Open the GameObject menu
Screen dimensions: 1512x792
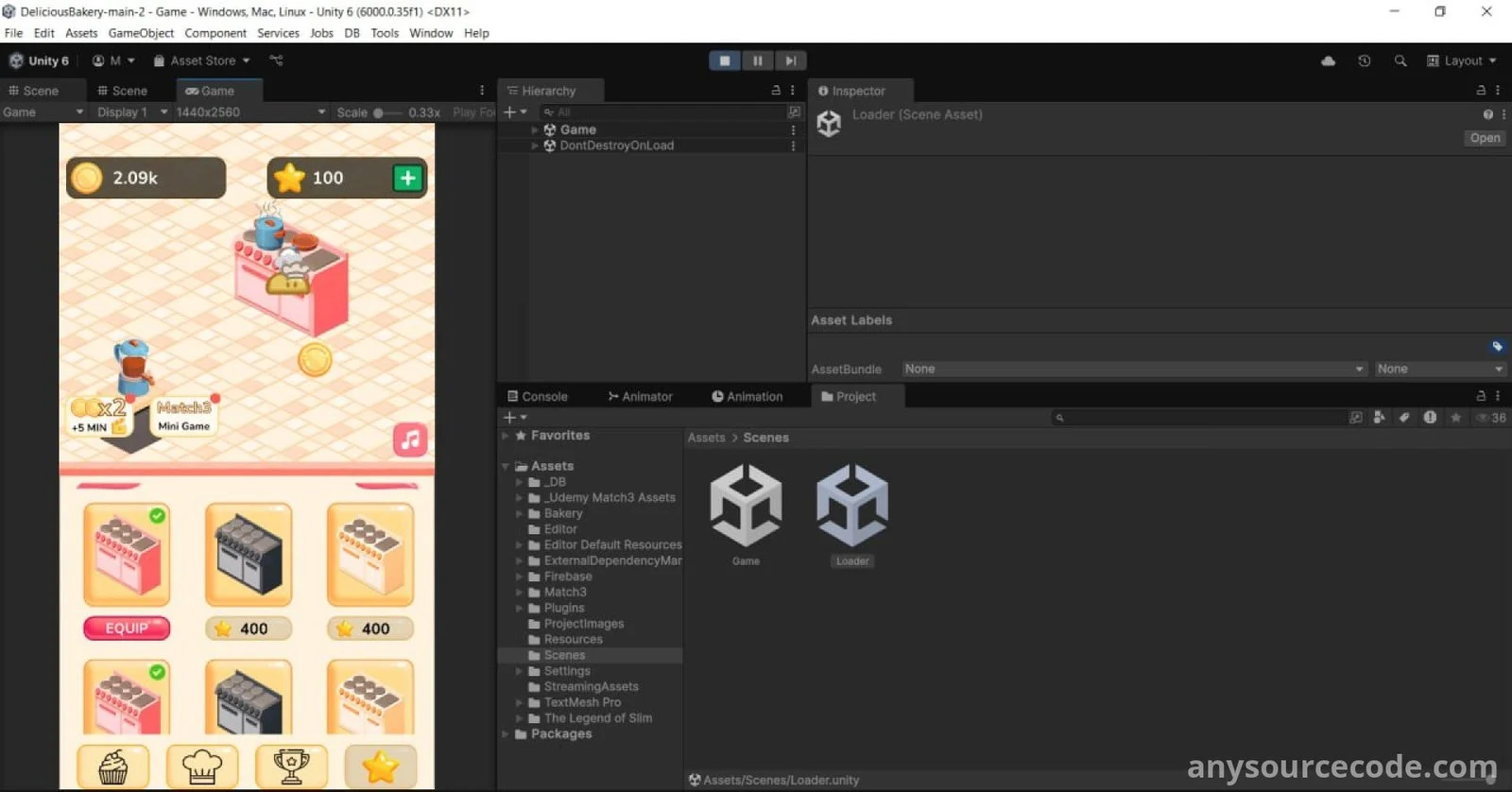(141, 33)
